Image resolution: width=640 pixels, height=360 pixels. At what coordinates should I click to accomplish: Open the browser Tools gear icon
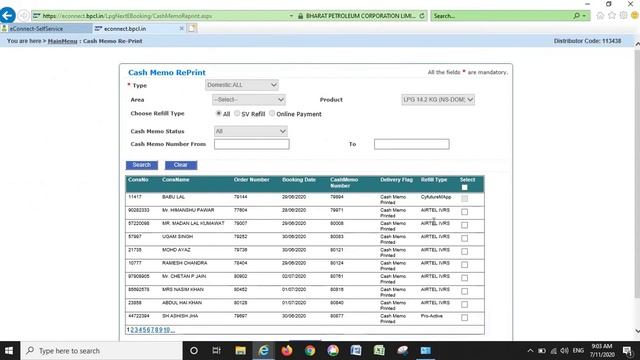623,16
